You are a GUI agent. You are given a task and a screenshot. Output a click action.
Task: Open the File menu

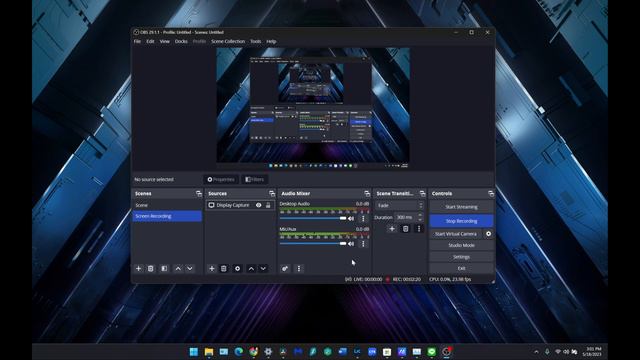pyautogui.click(x=137, y=41)
